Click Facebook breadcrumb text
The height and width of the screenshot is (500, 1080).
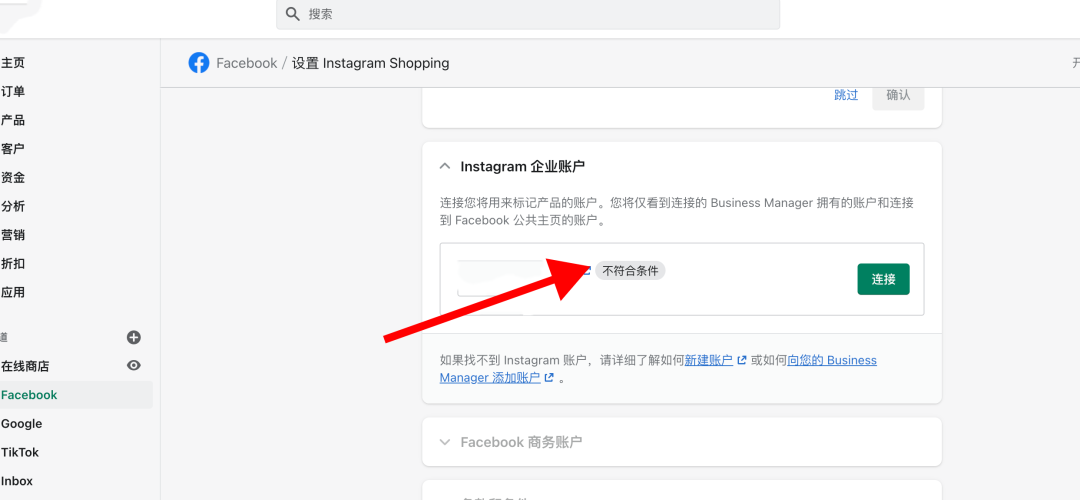(247, 63)
